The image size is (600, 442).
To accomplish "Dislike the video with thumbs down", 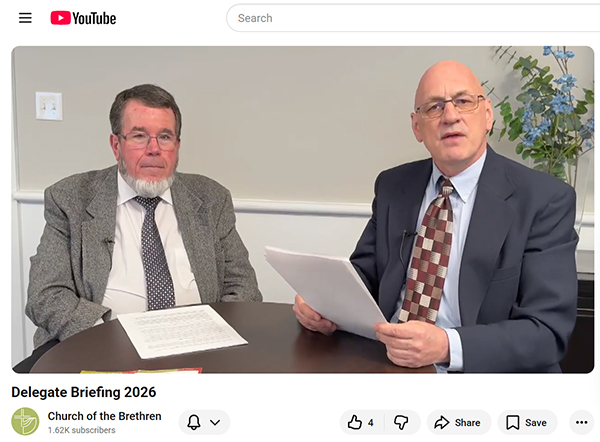I will point(402,422).
